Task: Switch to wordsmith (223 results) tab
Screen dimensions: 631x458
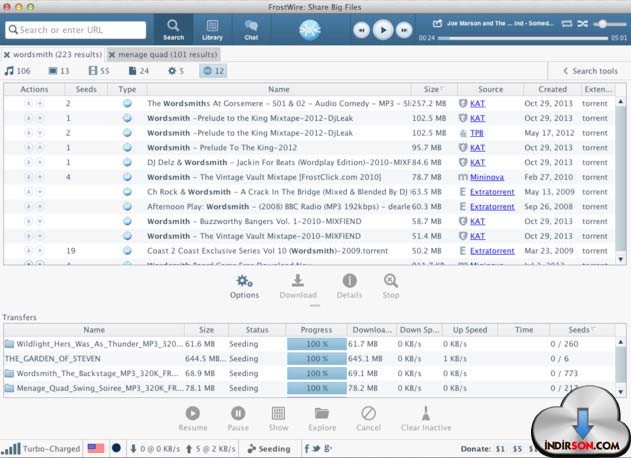Action: 58,54
